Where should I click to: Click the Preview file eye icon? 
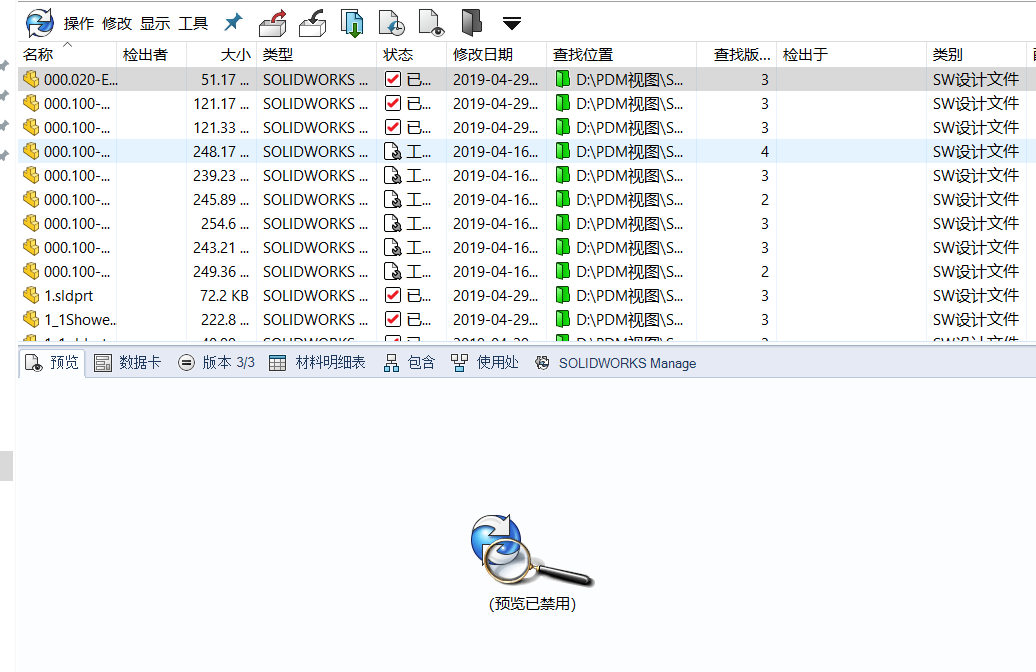click(x=431, y=22)
